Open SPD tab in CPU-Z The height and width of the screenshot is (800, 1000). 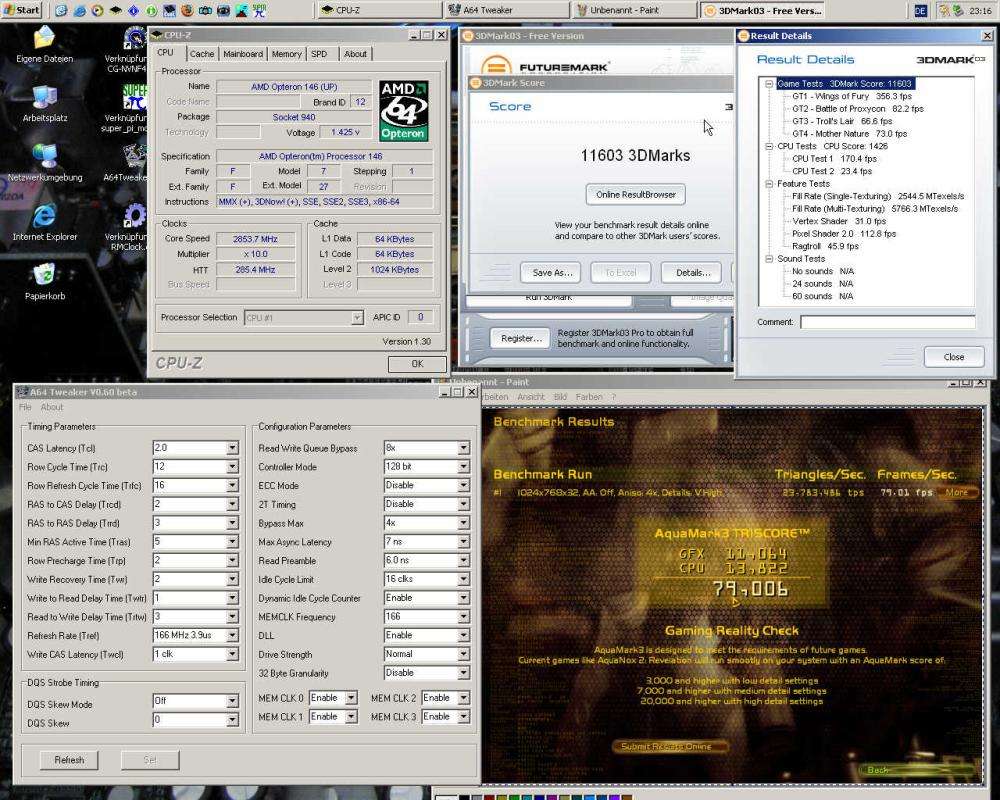click(319, 54)
